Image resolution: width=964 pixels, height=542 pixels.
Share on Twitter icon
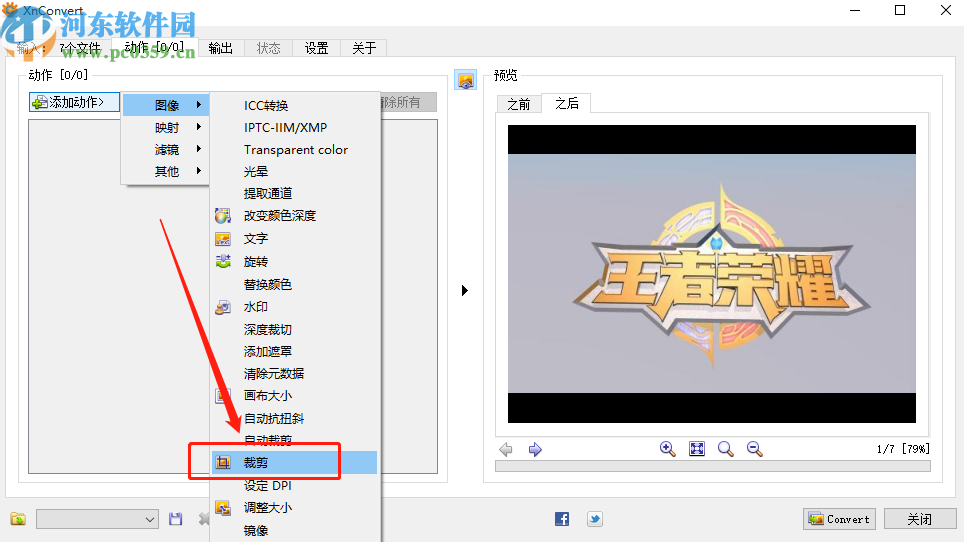pyautogui.click(x=595, y=519)
